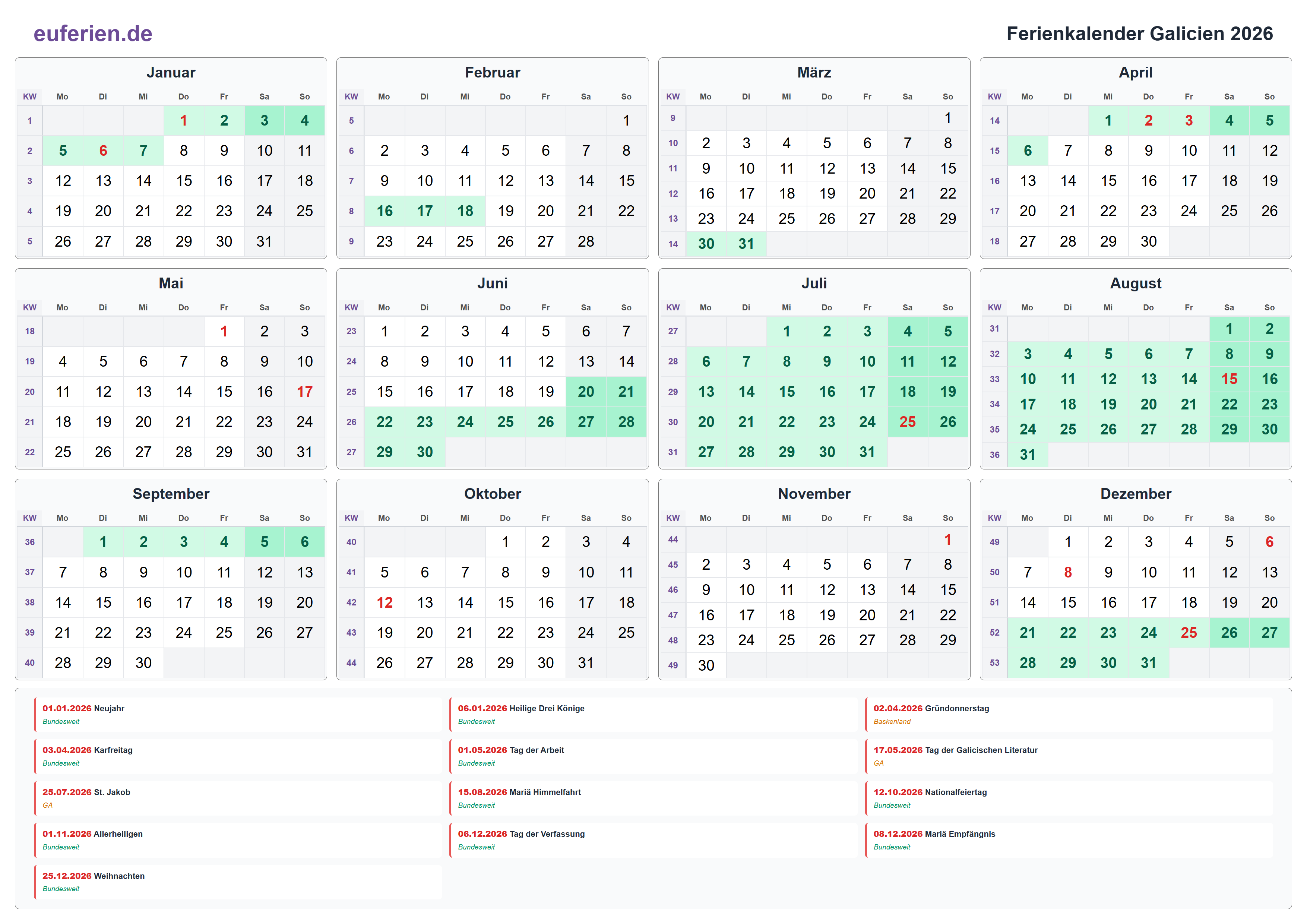Select the Dezember month heading
Image resolution: width=1307 pixels, height=924 pixels.
(1136, 494)
